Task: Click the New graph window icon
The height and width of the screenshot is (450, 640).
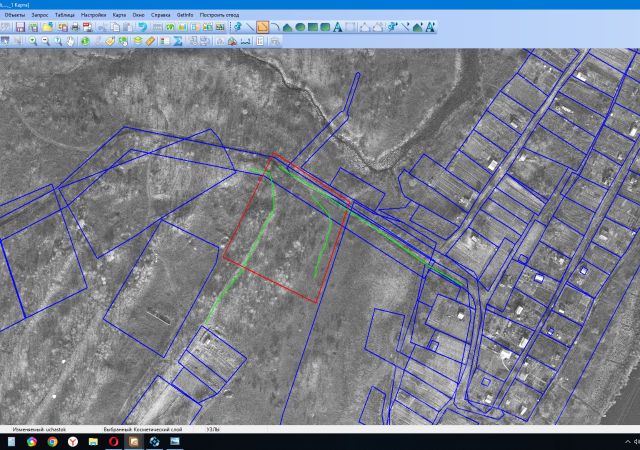Action: [182, 27]
